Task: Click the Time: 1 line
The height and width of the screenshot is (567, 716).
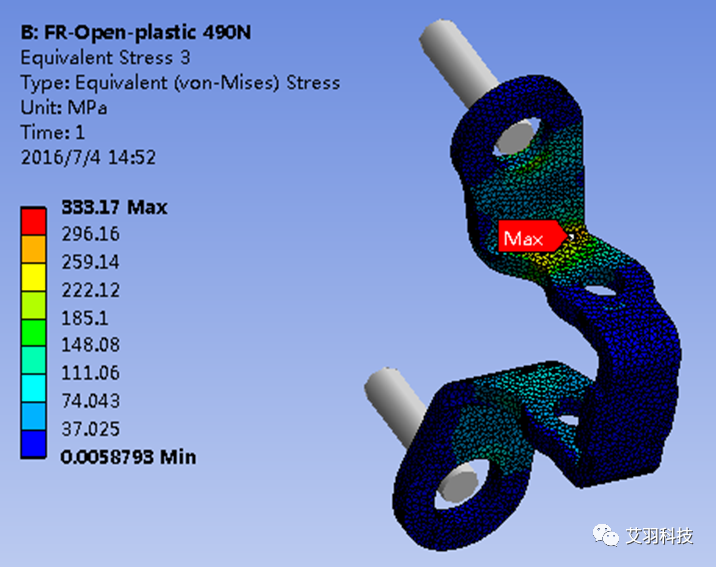Action: pyautogui.click(x=53, y=132)
